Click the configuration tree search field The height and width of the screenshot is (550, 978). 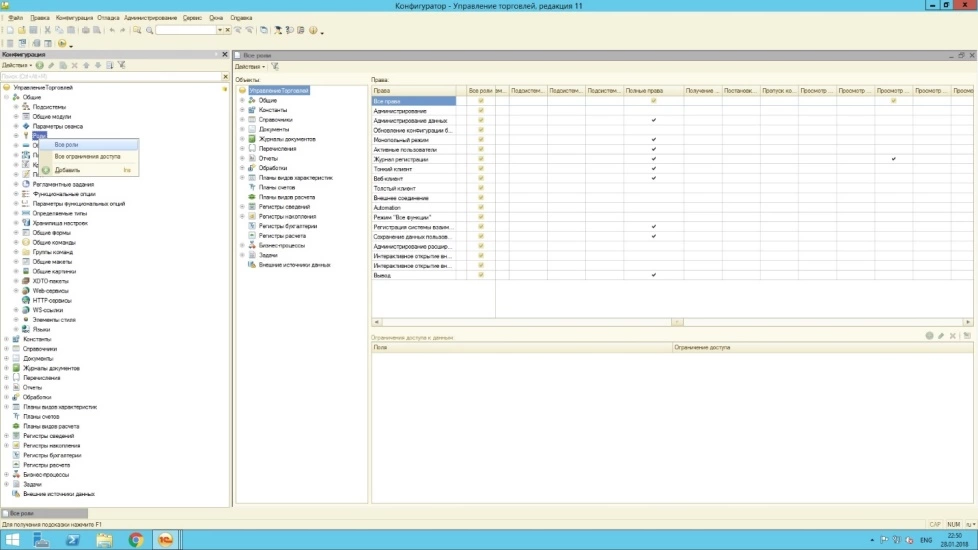[x=110, y=76]
